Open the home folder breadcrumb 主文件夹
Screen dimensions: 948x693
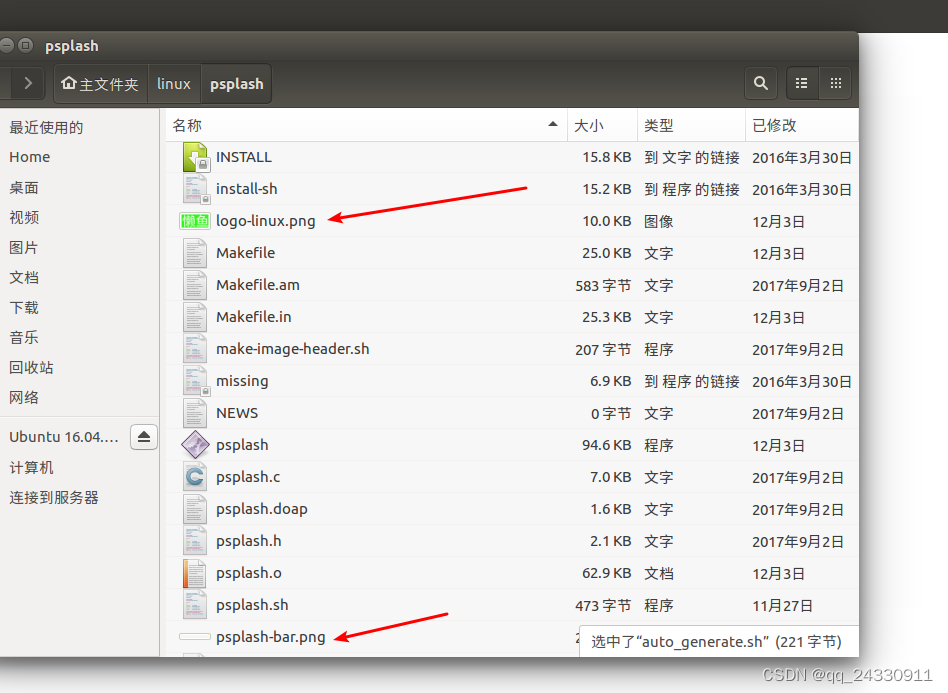click(x=100, y=83)
